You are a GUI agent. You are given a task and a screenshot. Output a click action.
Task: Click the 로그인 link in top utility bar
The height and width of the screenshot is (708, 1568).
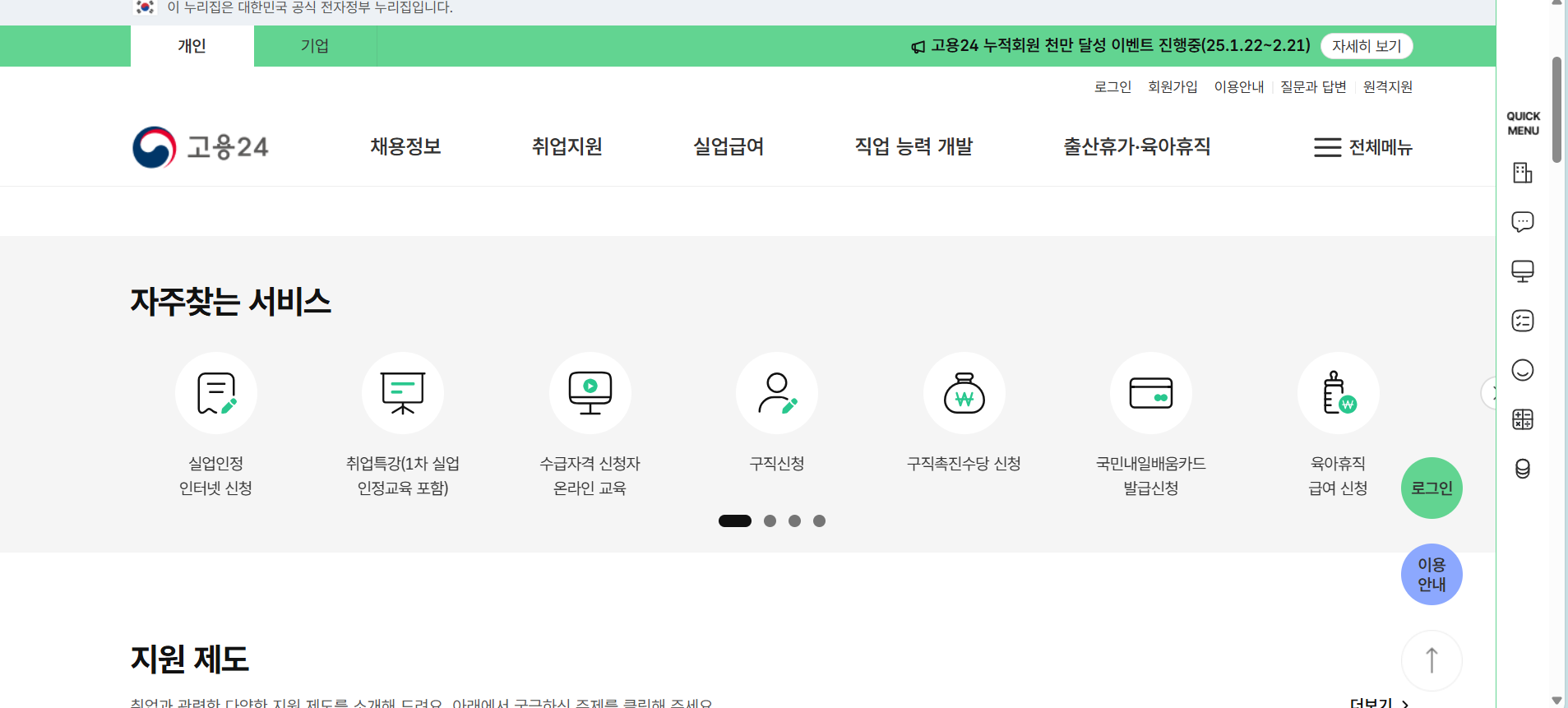click(1112, 86)
